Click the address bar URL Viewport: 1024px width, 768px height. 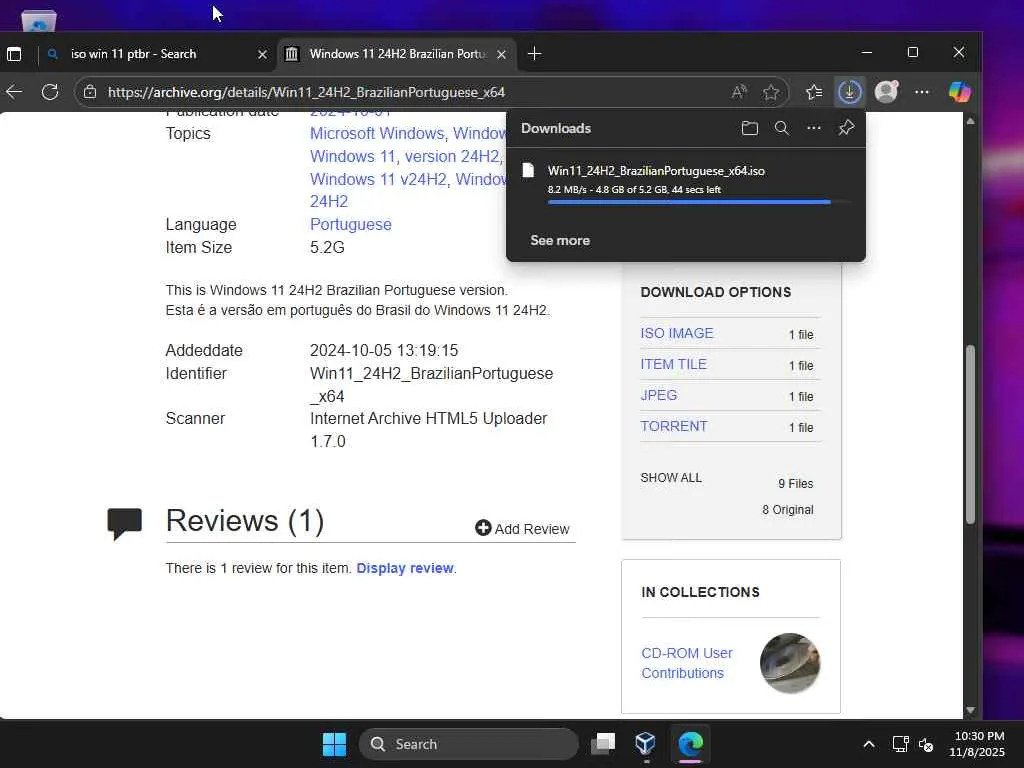coord(306,92)
